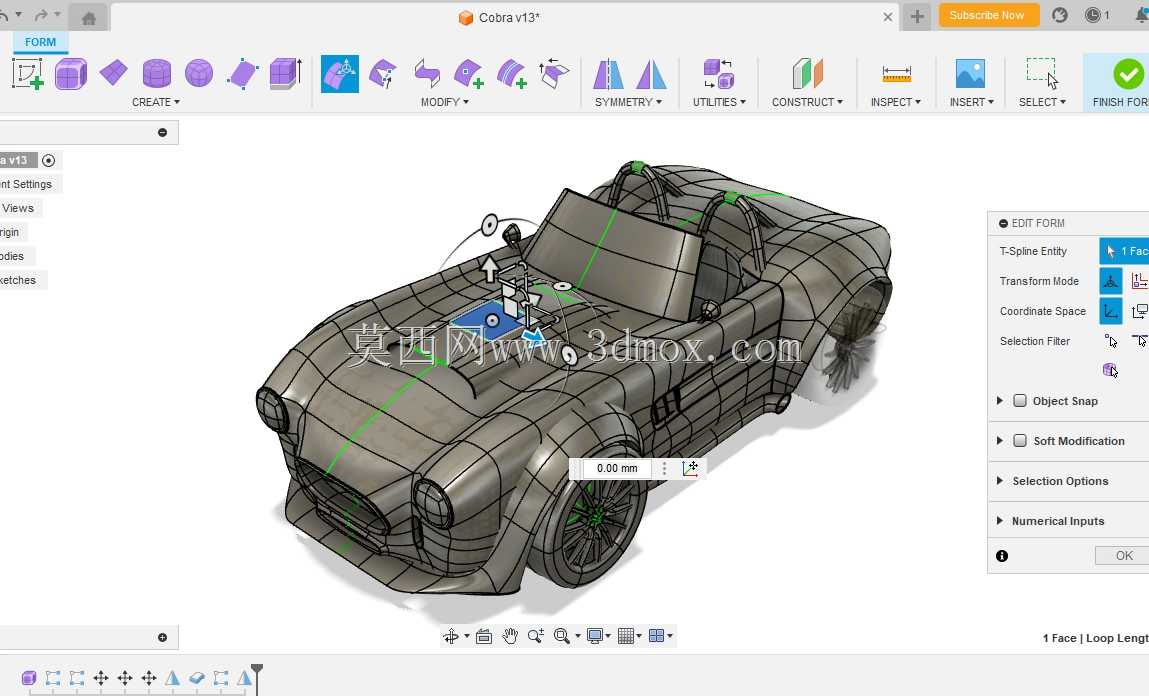This screenshot has width=1149, height=696.
Task: Open the INSERT dropdown menu
Action: tap(972, 102)
